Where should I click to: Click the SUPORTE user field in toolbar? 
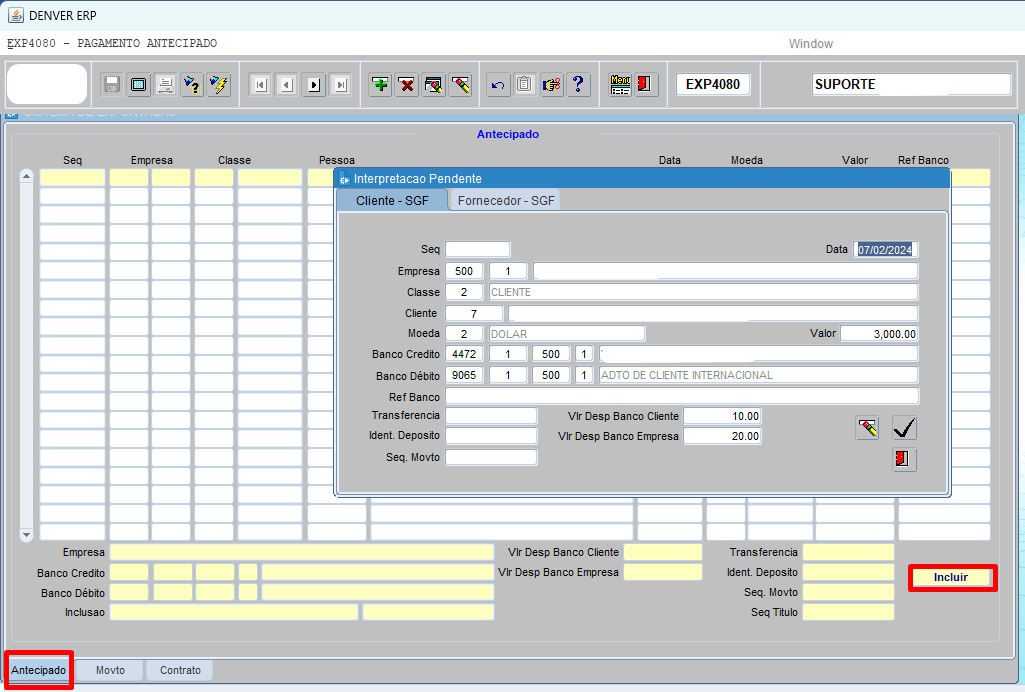coord(911,84)
